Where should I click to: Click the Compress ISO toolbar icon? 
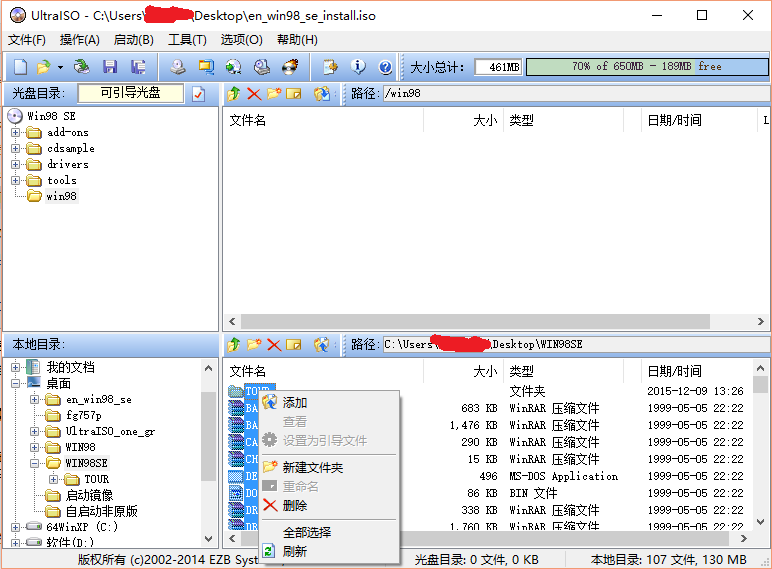pos(206,66)
